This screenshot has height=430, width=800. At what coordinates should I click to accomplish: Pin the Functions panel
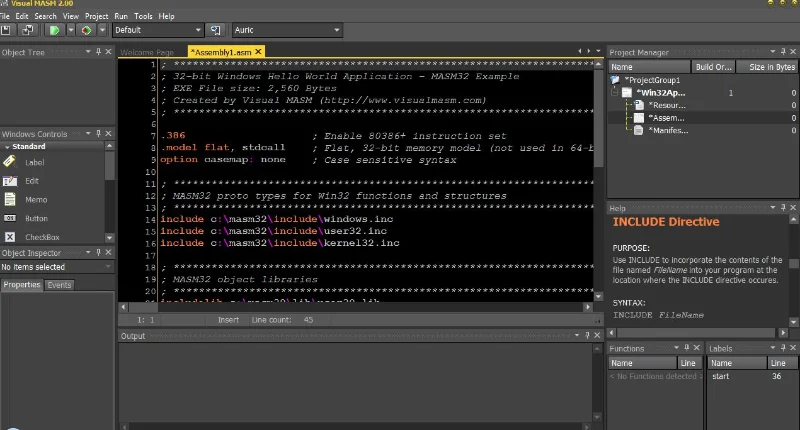coord(687,347)
